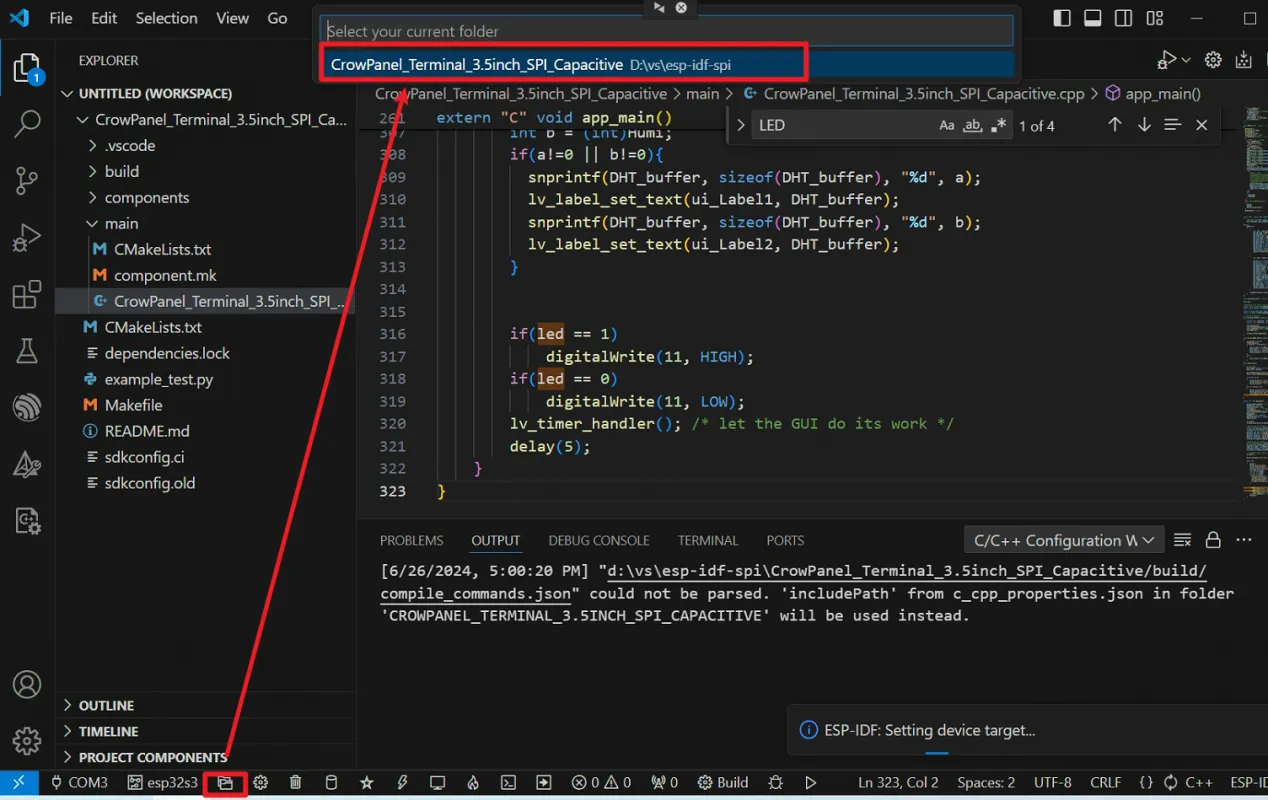Toggle Secondary Side Bar layout
This screenshot has height=800, width=1268.
click(1124, 18)
